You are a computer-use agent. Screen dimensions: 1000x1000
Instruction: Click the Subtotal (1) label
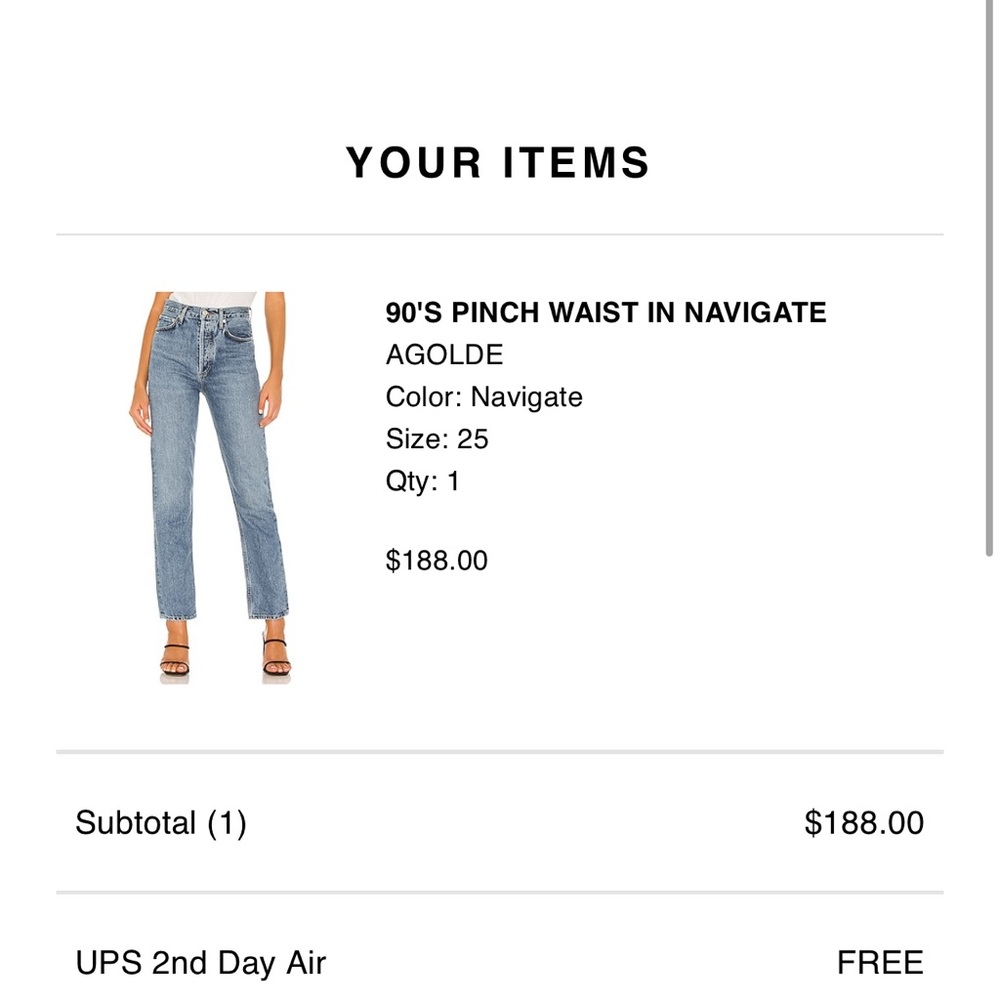(x=161, y=823)
